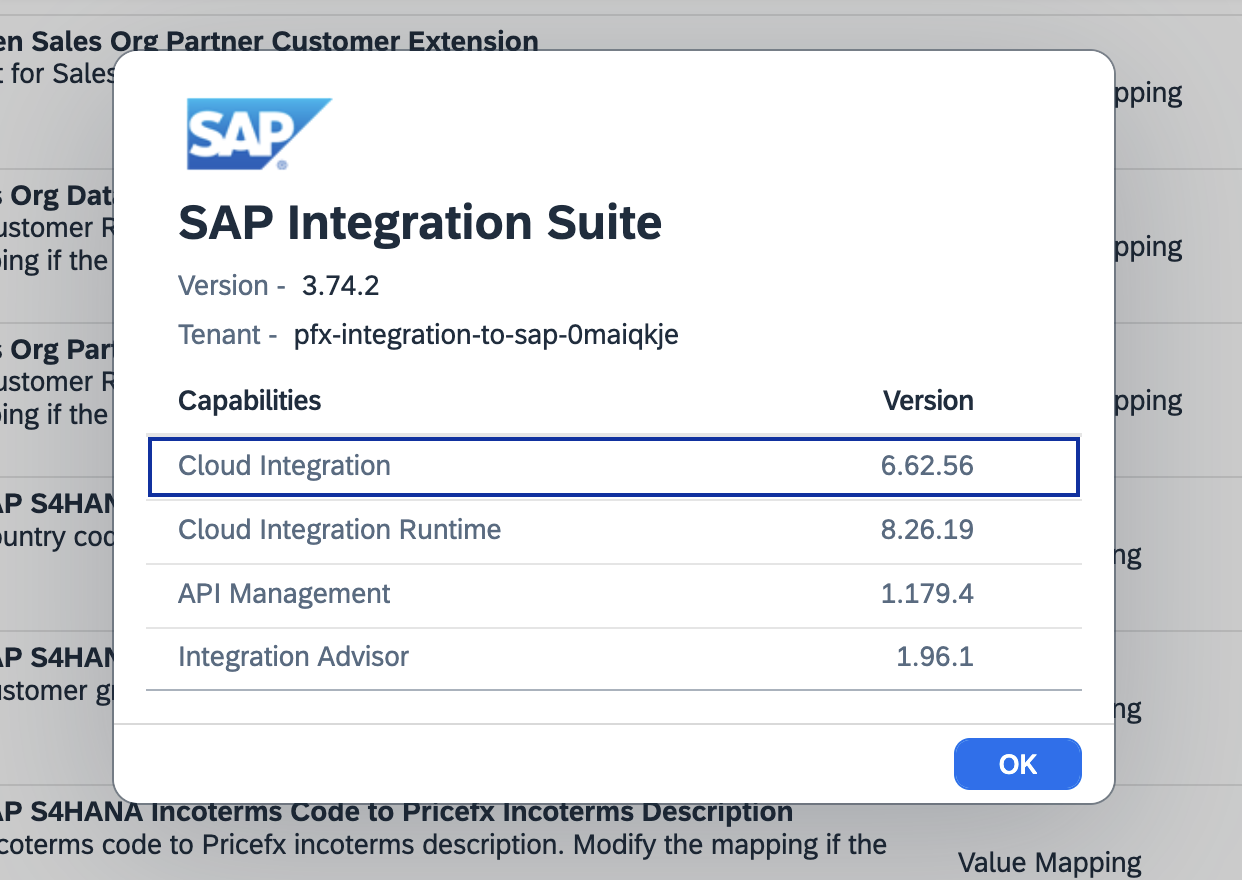Viewport: 1242px width, 880px height.
Task: Click the SAP Integration Suite dialog title
Action: [419, 223]
